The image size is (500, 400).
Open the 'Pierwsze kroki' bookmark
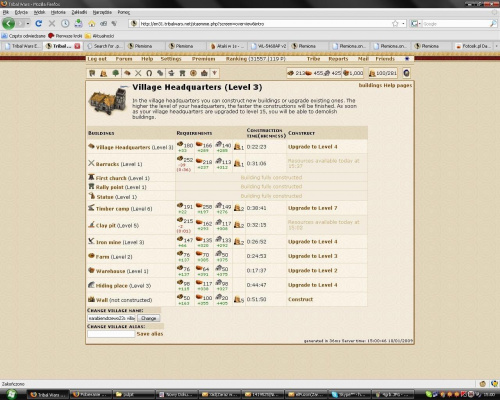(65, 36)
